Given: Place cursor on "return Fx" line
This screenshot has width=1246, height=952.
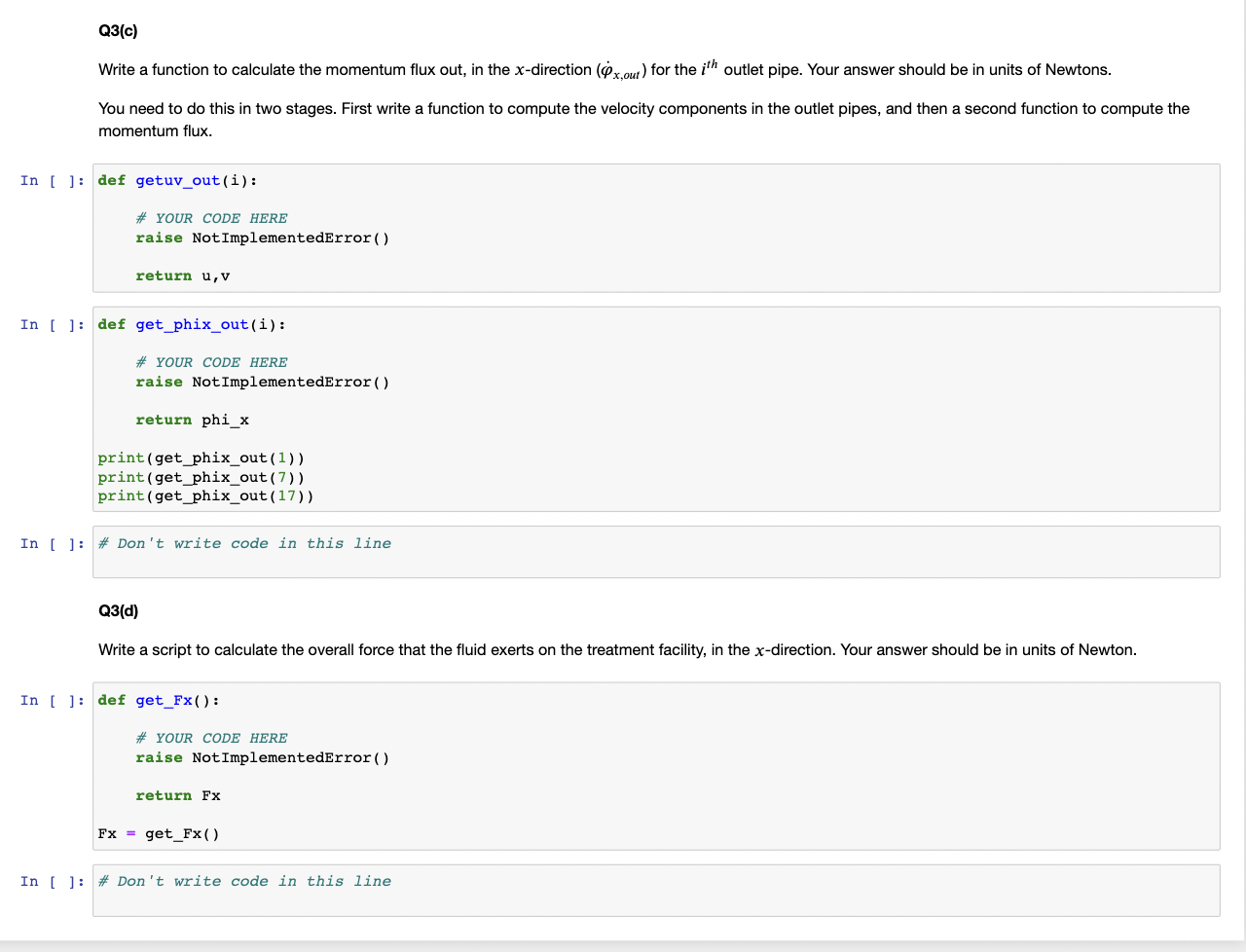Looking at the screenshot, I should click(178, 795).
